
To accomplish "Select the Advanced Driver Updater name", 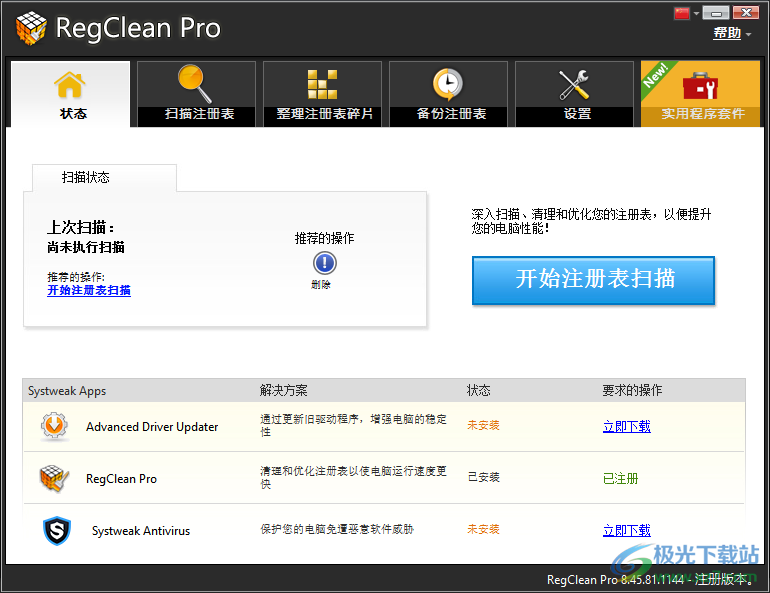I will click(x=152, y=427).
